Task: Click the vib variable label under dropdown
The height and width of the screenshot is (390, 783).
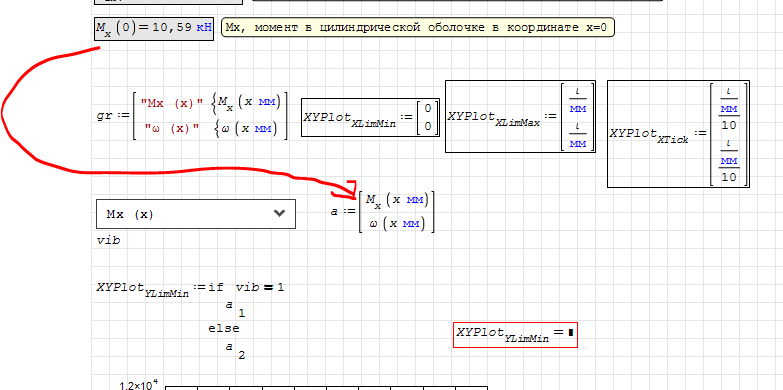Action: (108, 240)
